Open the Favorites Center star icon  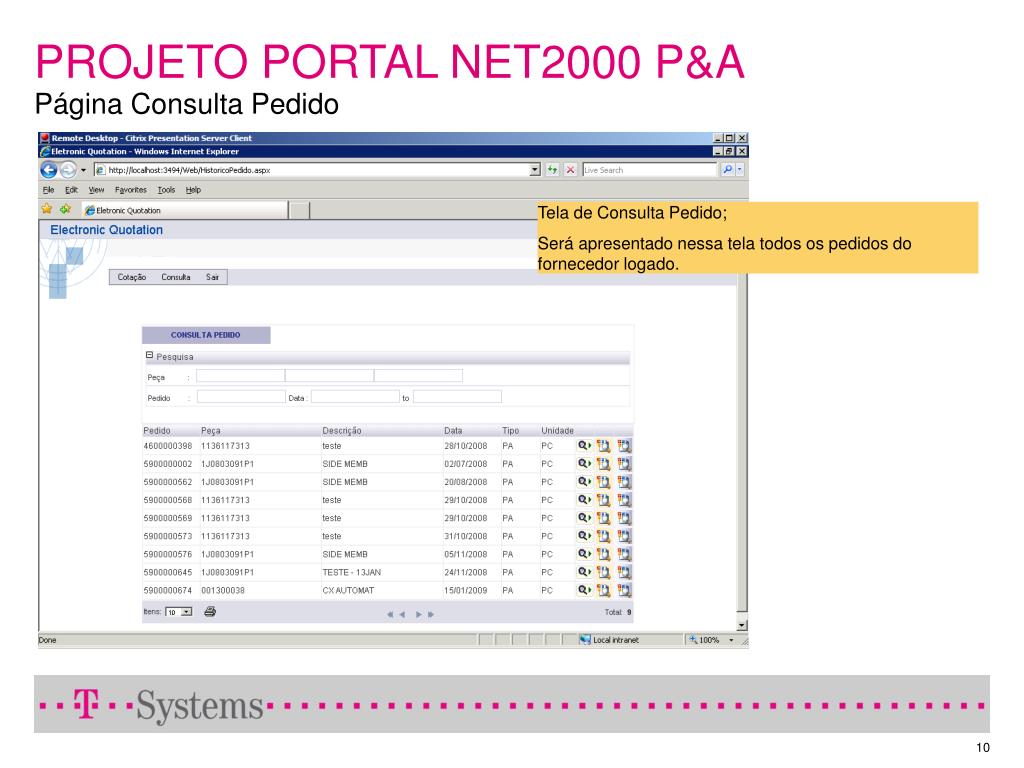pos(46,209)
